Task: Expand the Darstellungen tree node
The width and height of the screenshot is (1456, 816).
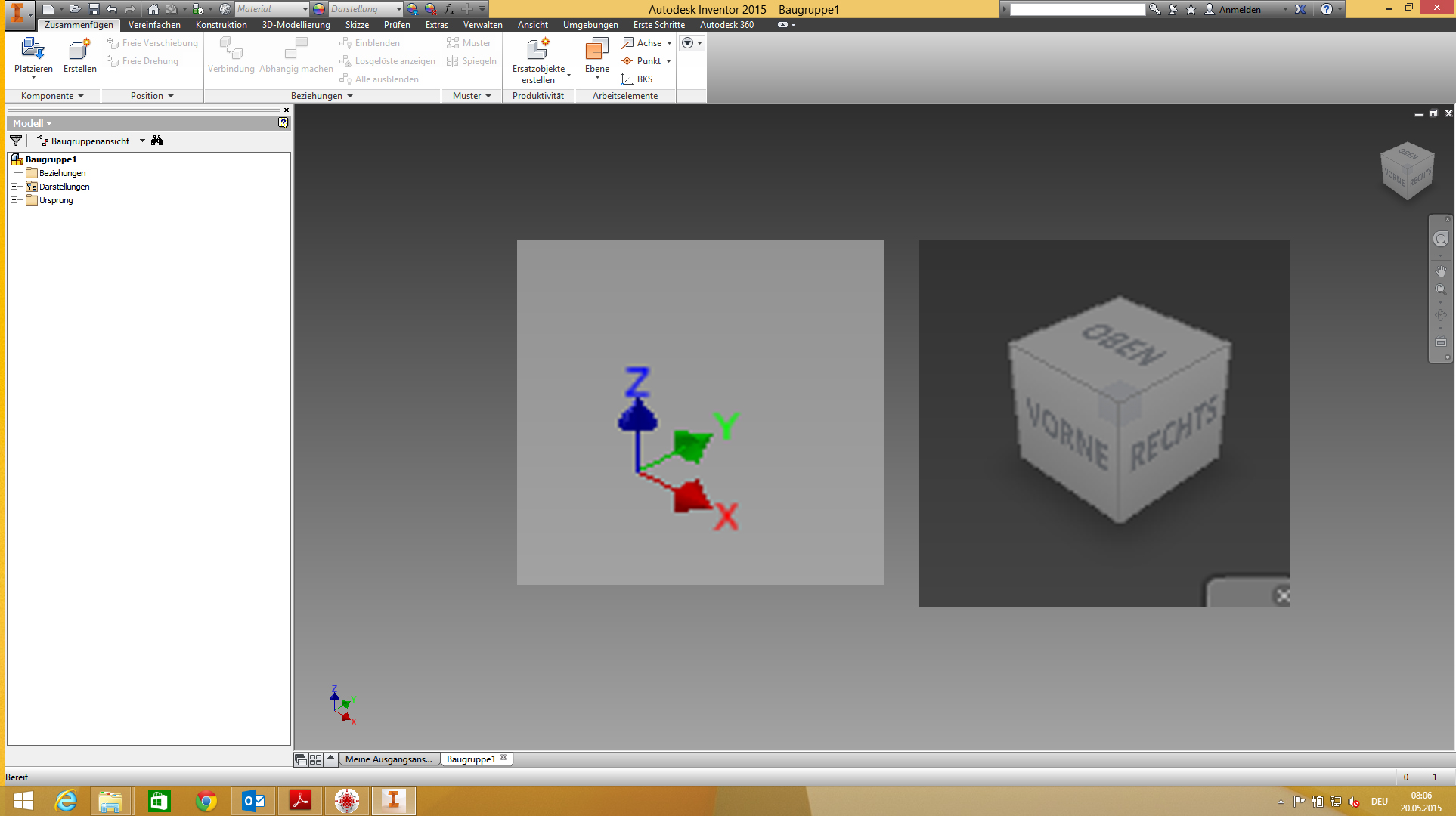Action: 14,187
